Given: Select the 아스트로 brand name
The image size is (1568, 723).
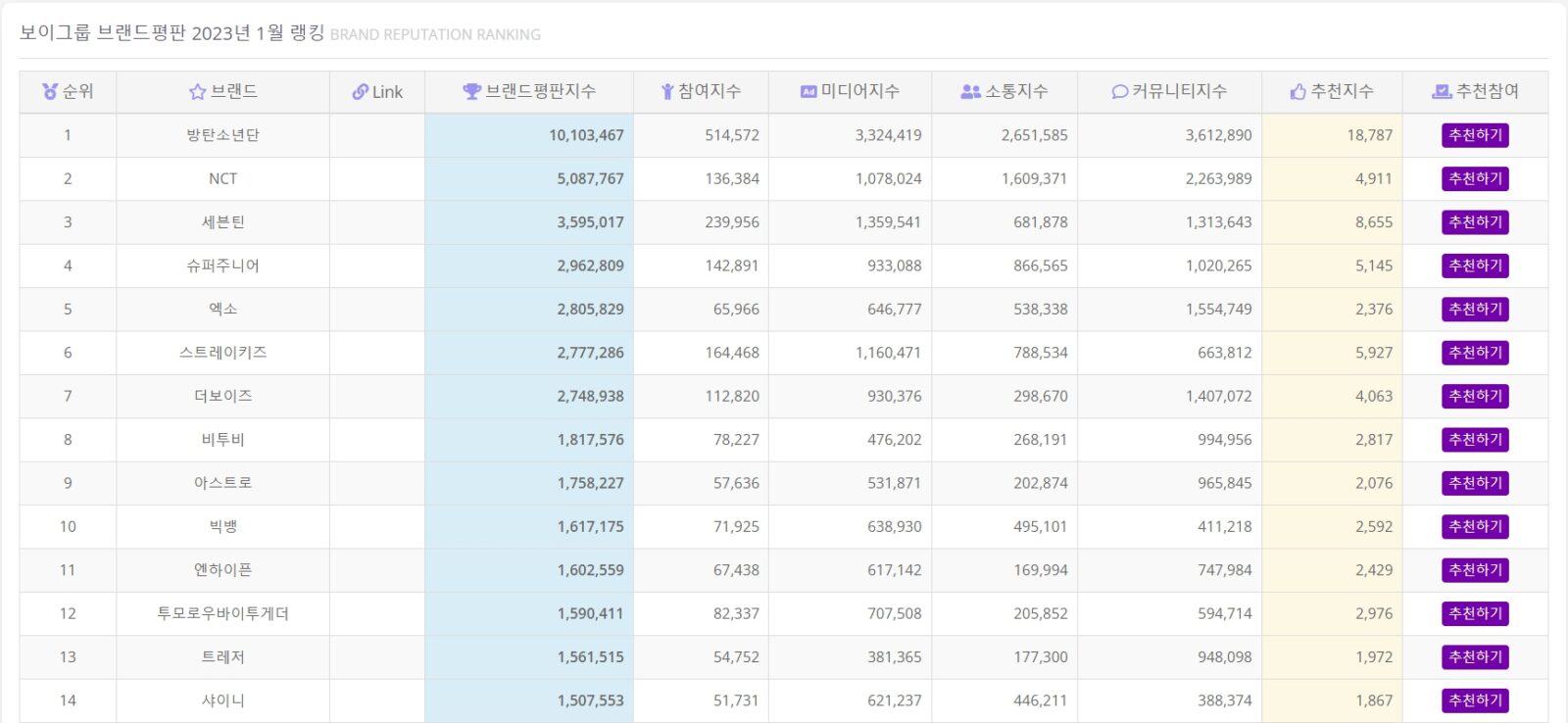Looking at the screenshot, I should point(223,483).
